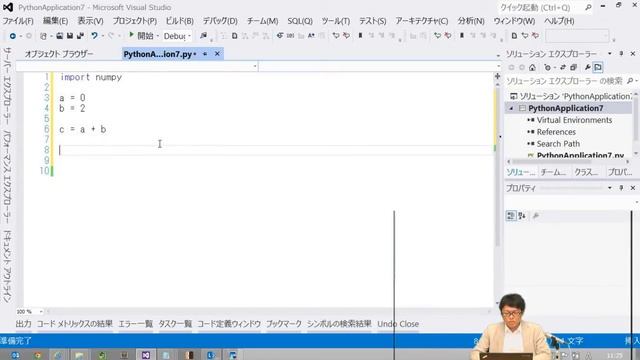This screenshot has width=640, height=360.
Task: Open the プロジェクト(P) menu
Action: pyautogui.click(x=135, y=21)
